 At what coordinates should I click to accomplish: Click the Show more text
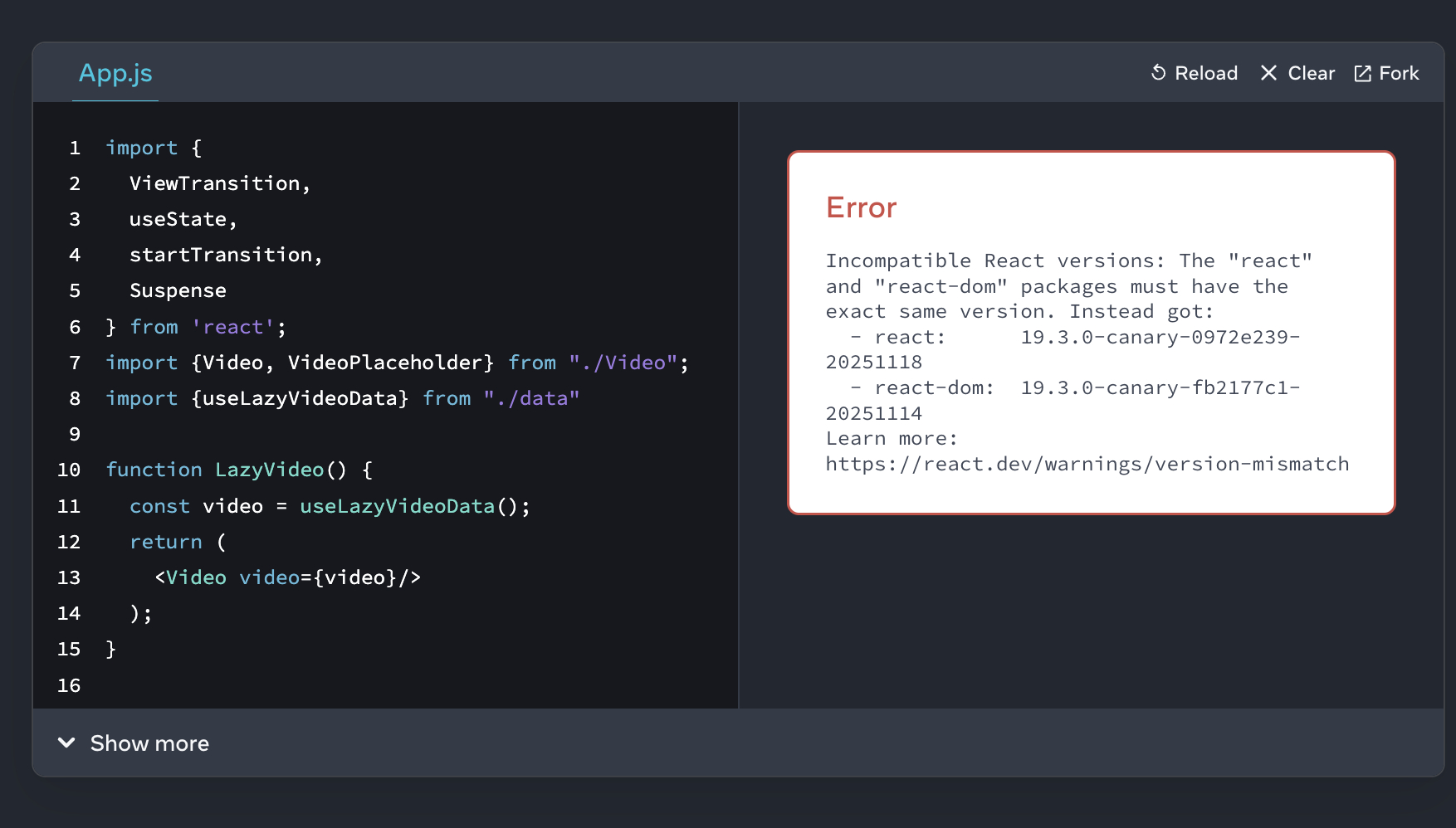pyautogui.click(x=149, y=743)
